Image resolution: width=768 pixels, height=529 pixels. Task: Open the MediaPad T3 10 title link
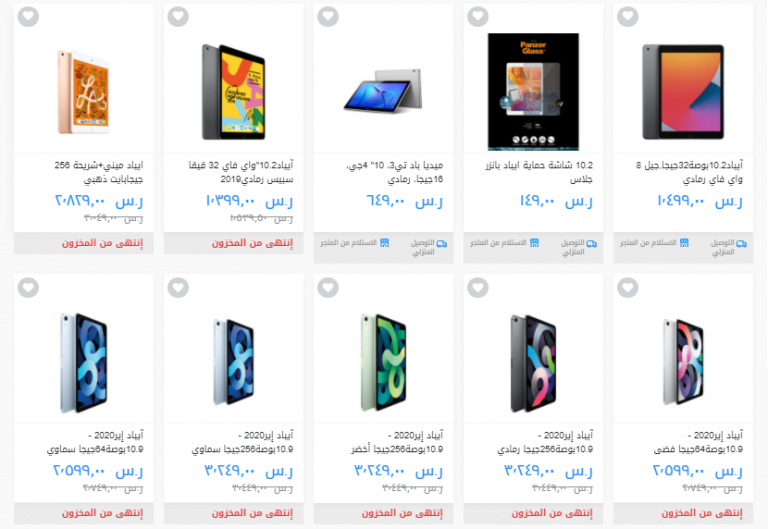[x=395, y=172]
